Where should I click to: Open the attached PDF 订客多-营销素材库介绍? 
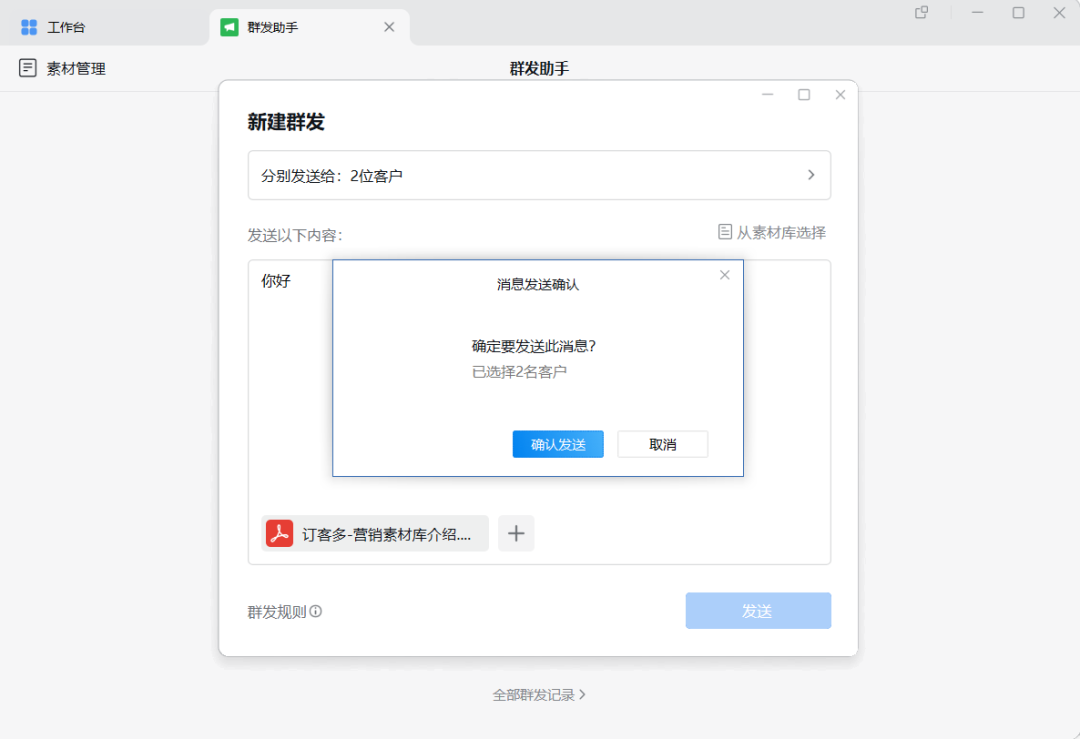coord(375,534)
